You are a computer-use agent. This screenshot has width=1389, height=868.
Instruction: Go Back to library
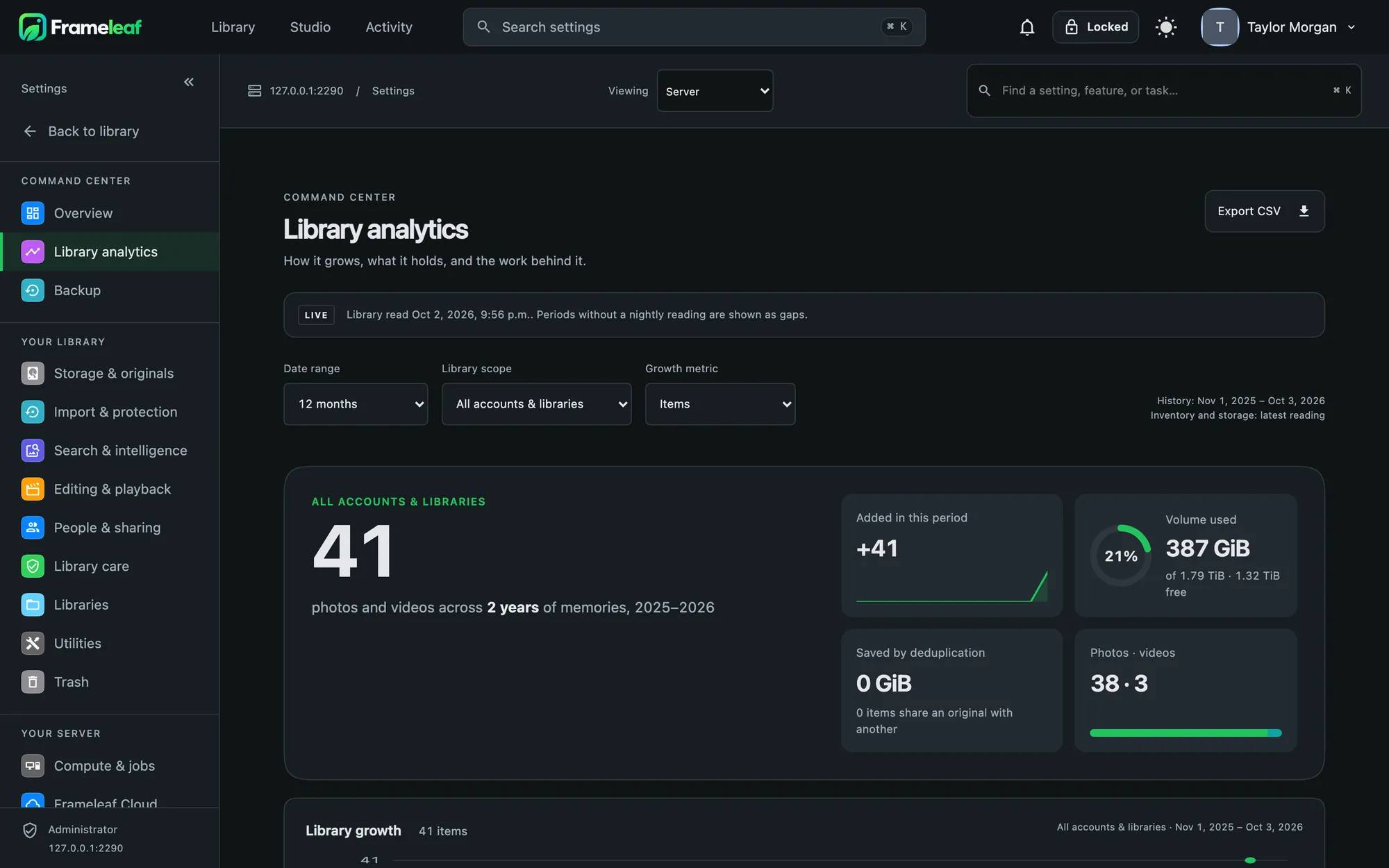(x=81, y=131)
